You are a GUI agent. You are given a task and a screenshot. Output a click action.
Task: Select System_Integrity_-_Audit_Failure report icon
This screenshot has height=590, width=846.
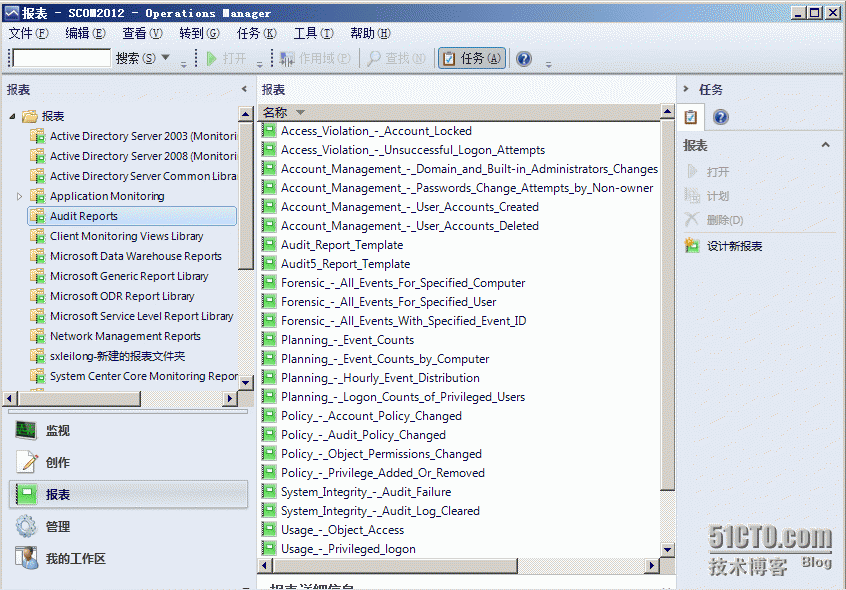(269, 492)
